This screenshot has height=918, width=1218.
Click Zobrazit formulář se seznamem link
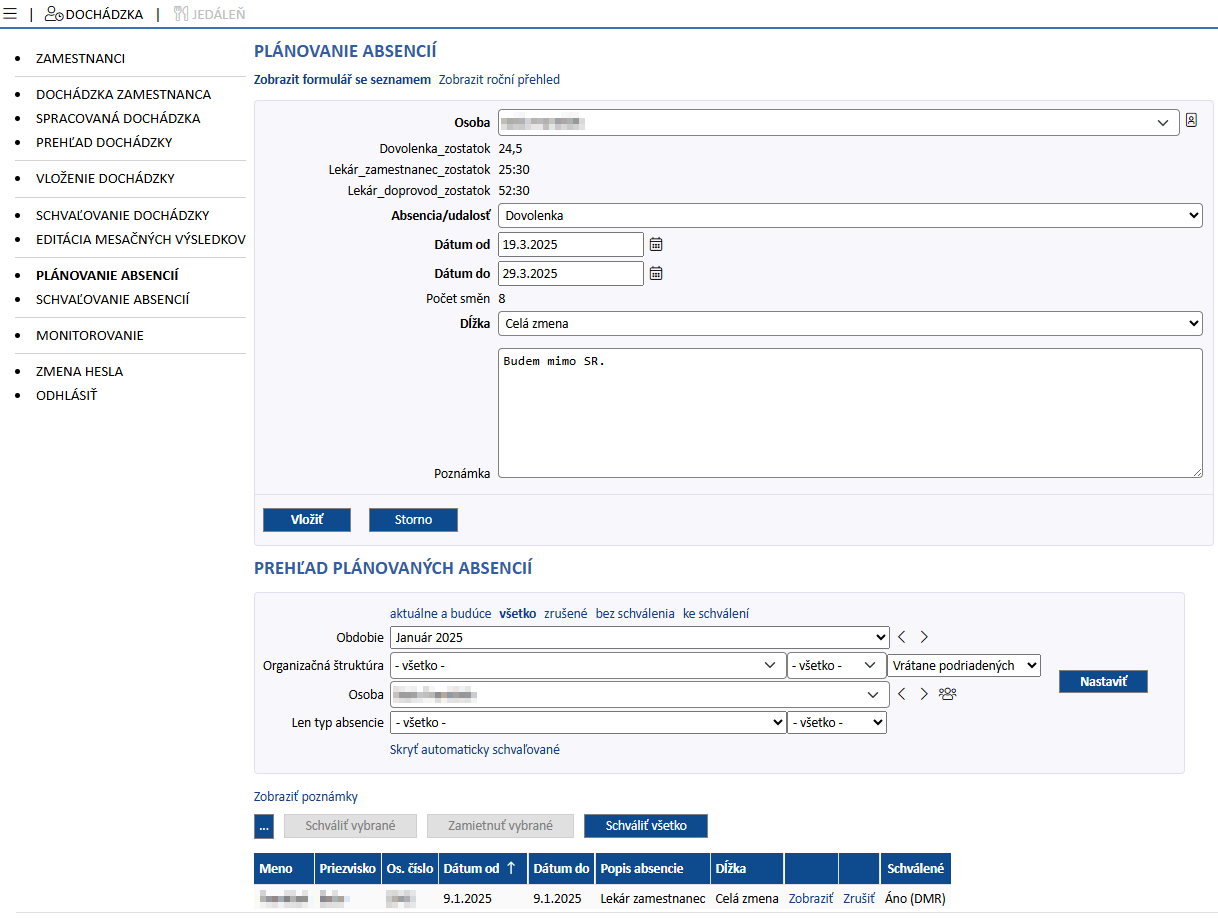coord(342,80)
